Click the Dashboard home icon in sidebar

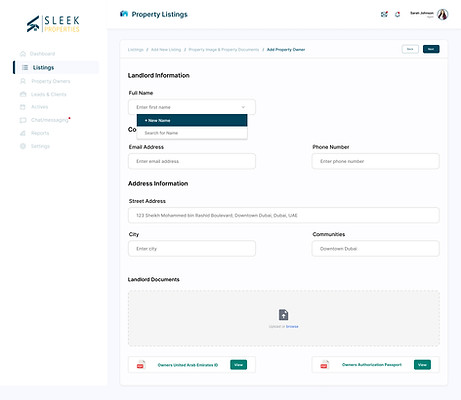tap(23, 54)
